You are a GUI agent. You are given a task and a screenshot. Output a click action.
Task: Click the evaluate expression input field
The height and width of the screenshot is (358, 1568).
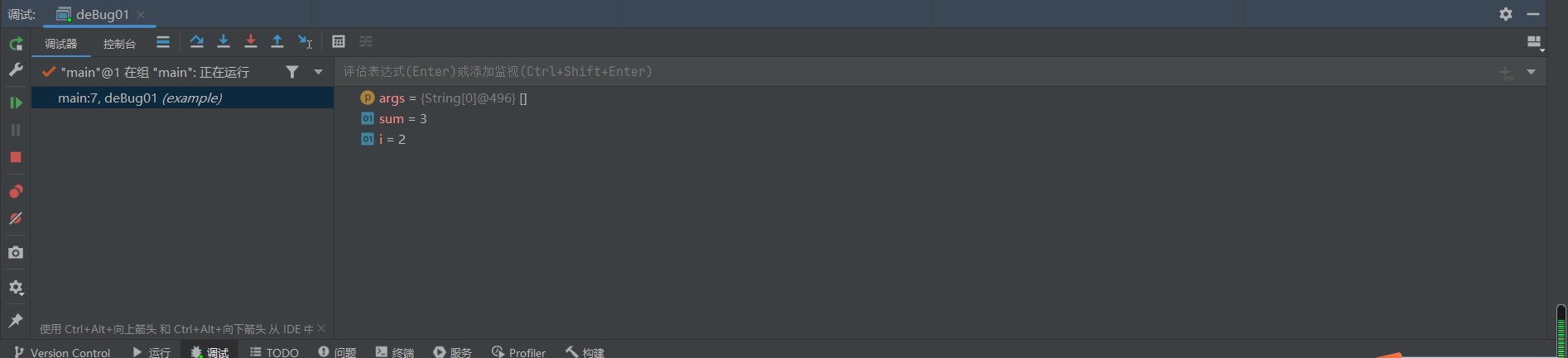(x=828, y=72)
